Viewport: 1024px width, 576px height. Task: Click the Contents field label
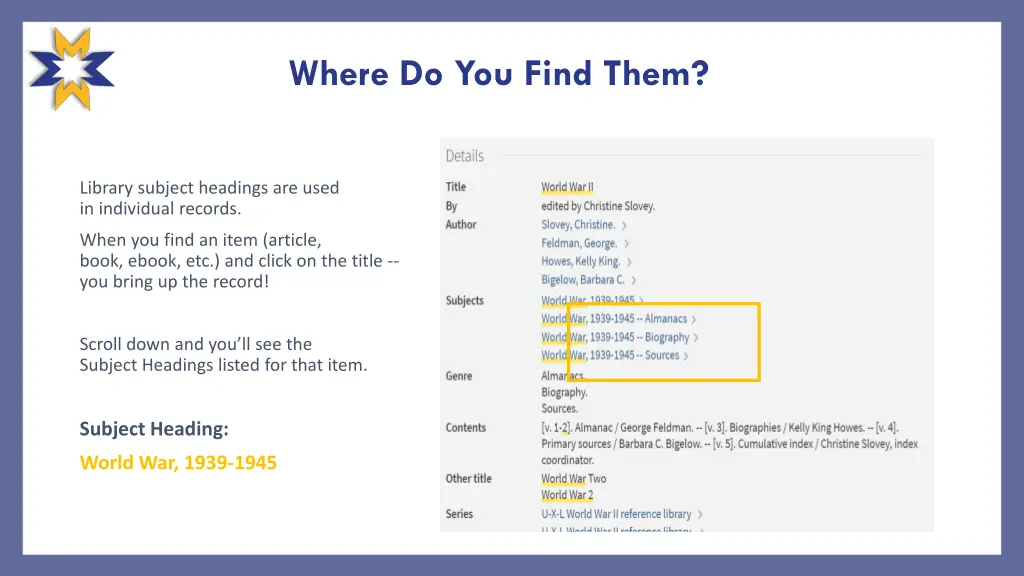click(x=466, y=428)
